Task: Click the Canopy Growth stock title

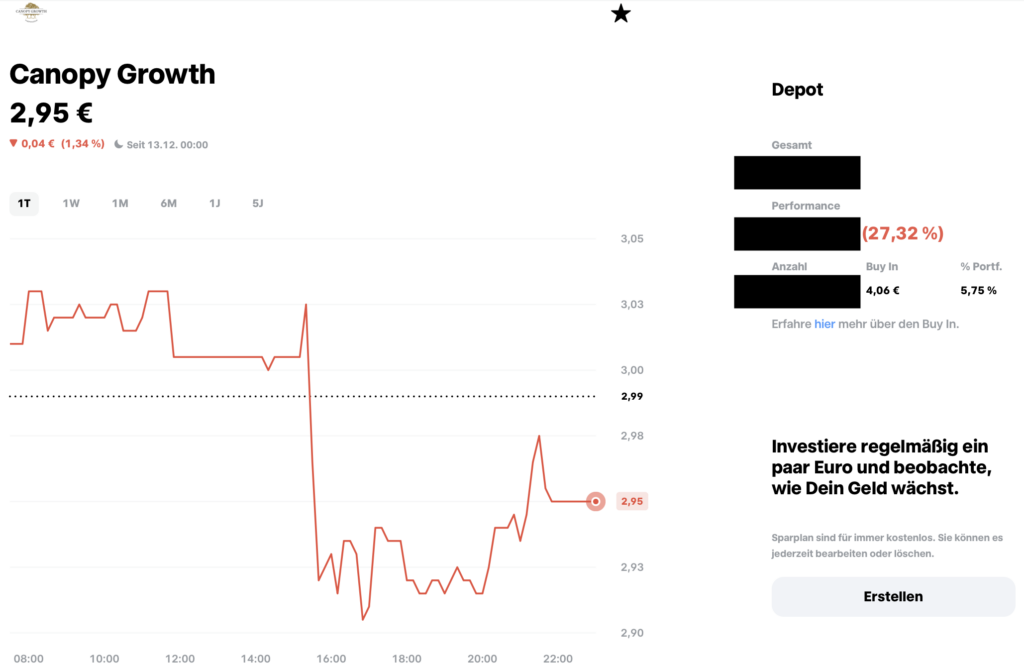Action: (x=112, y=74)
